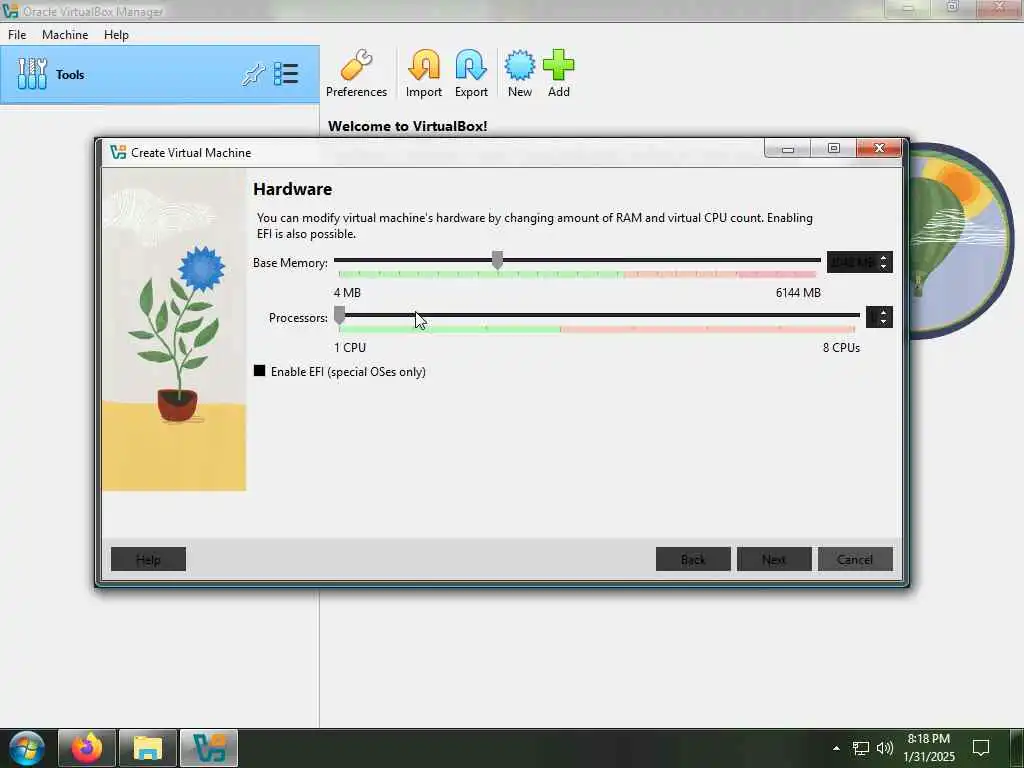Screen dimensions: 1024x768
Task: Click the VirtualBox Manager title bar logo
Action: (x=10, y=10)
